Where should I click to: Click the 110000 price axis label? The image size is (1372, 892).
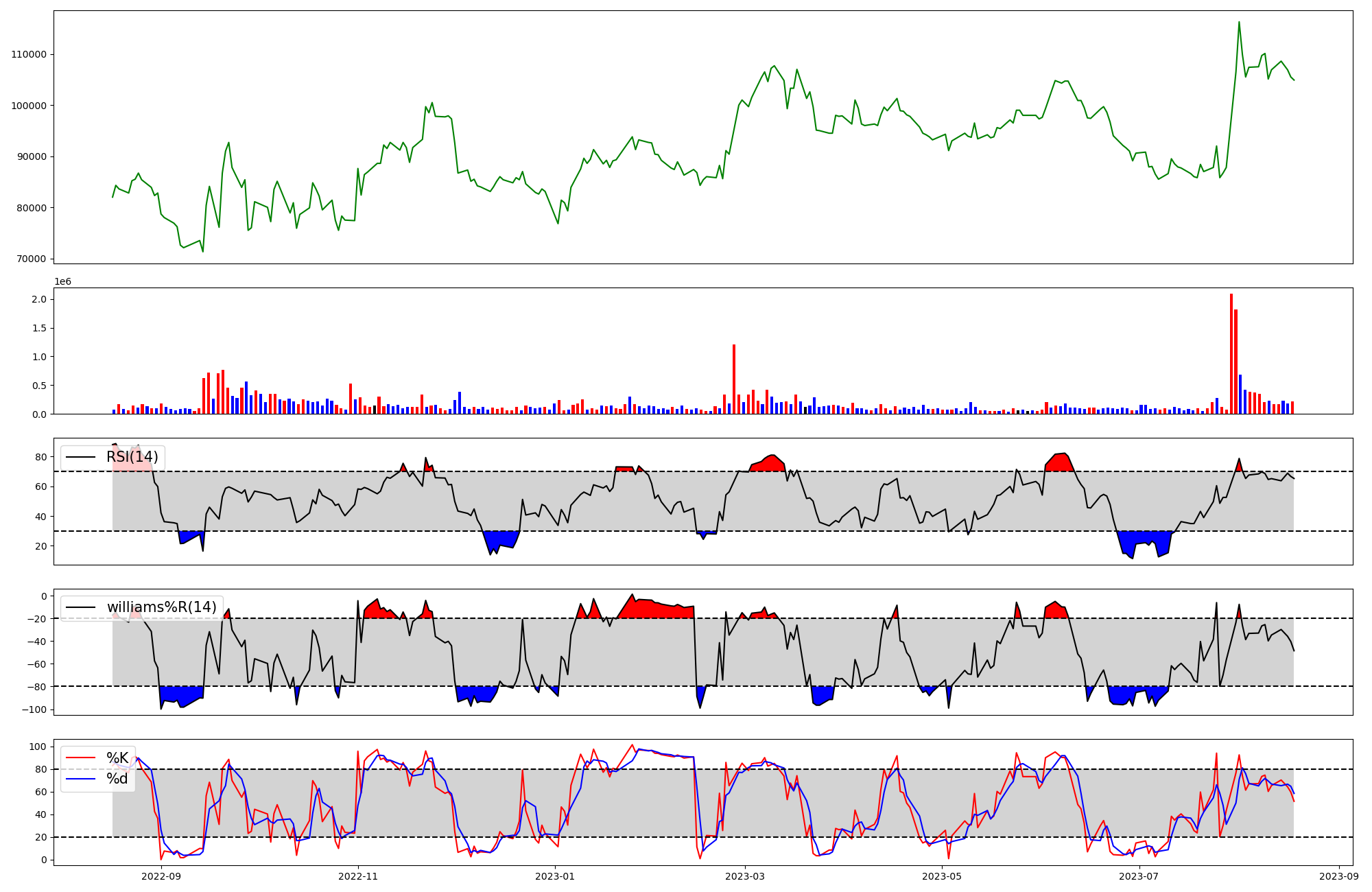coord(29,55)
